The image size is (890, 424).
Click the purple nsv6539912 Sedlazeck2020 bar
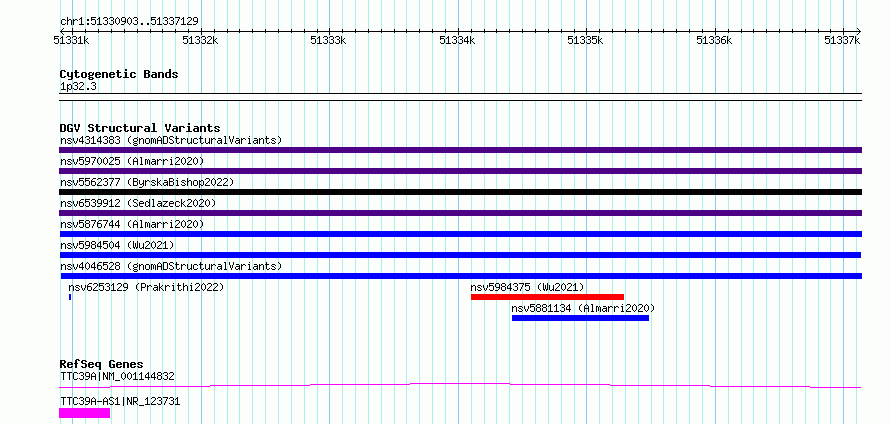(460, 213)
